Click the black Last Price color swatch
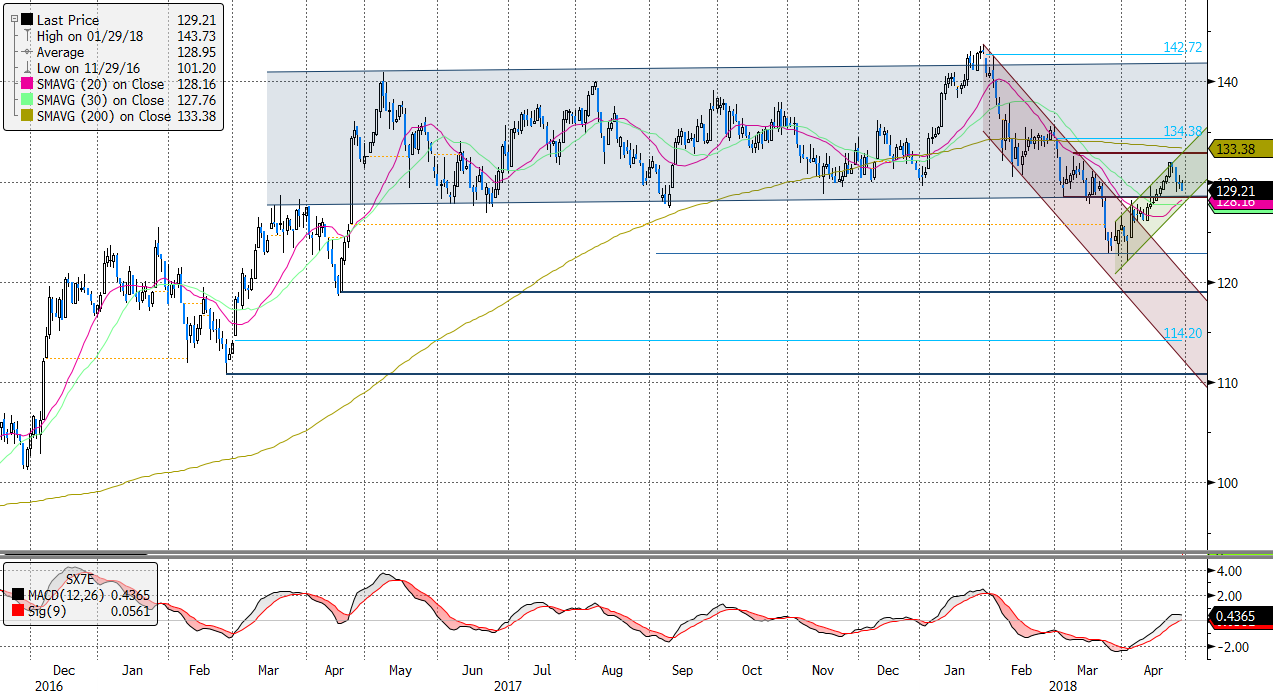Screen dimensions: 1273x692 25,19
